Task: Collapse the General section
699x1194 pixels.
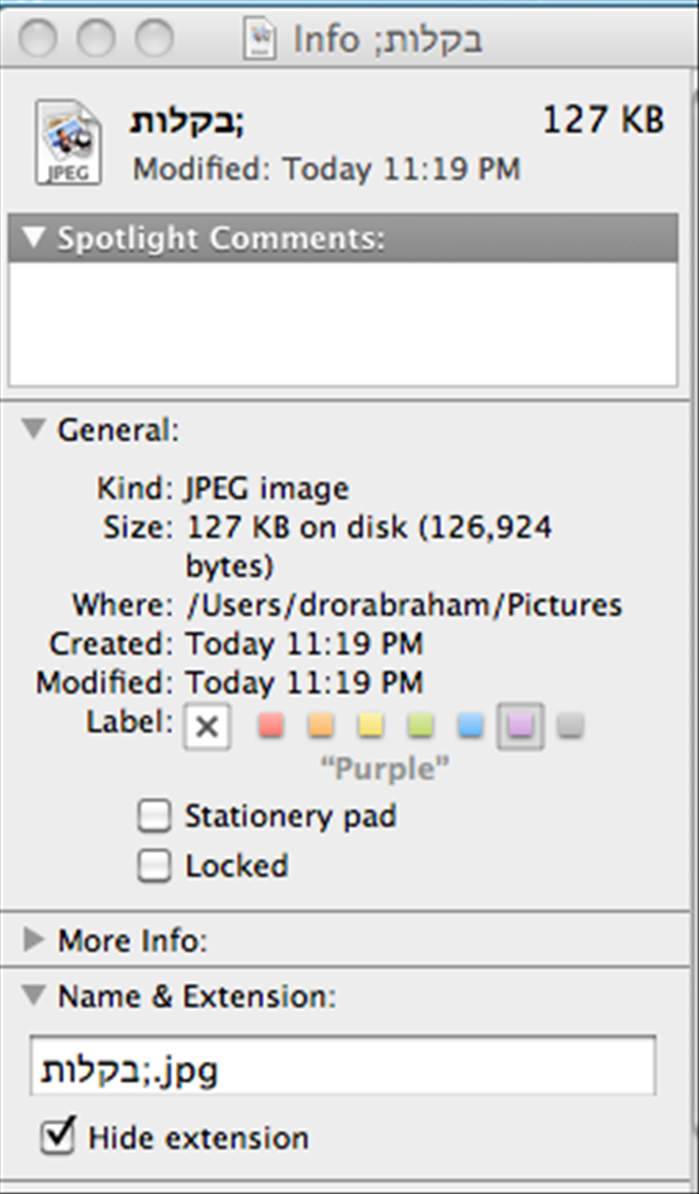Action: tap(34, 429)
